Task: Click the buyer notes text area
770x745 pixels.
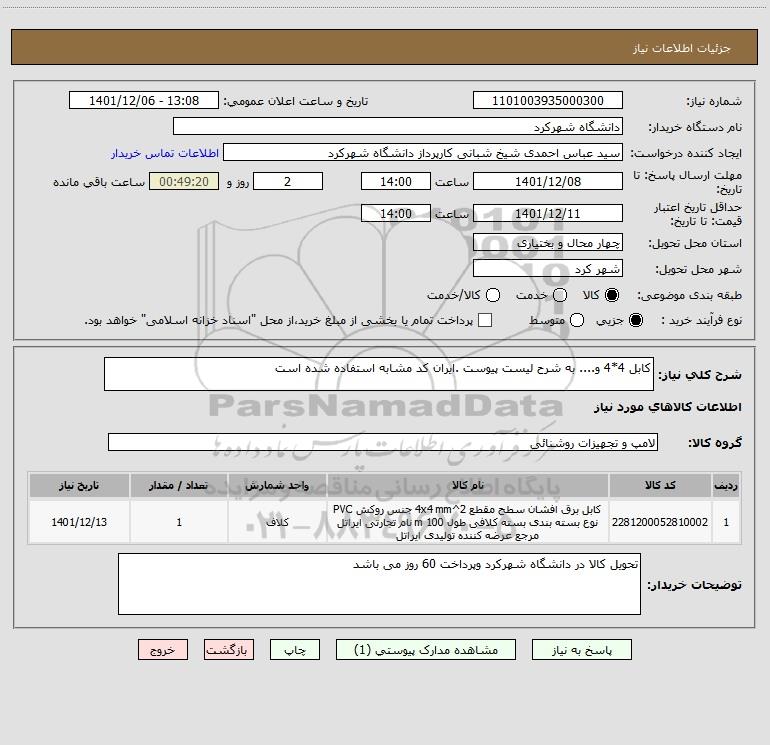Action: pyautogui.click(x=379, y=584)
